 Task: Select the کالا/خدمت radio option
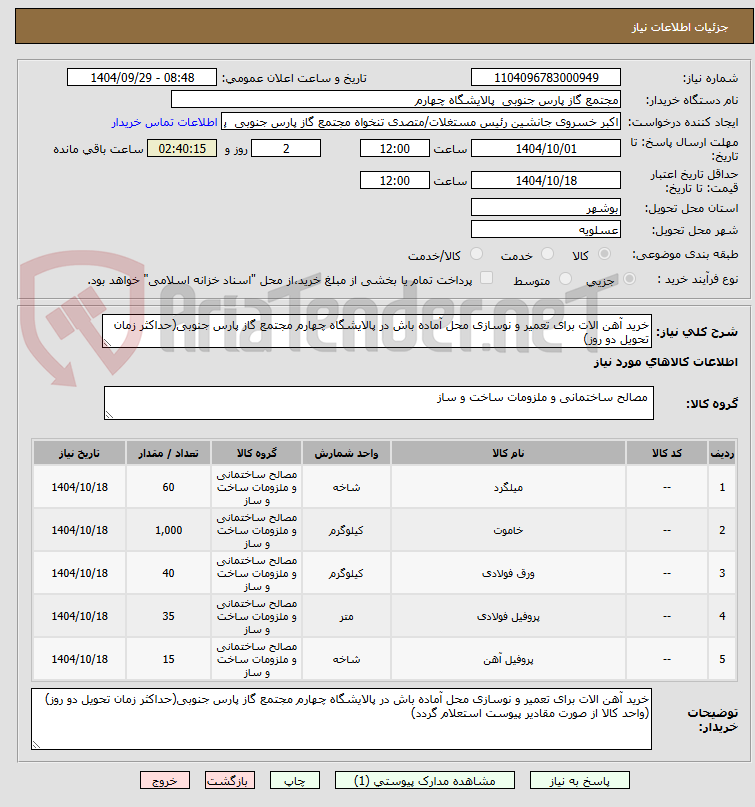click(477, 254)
